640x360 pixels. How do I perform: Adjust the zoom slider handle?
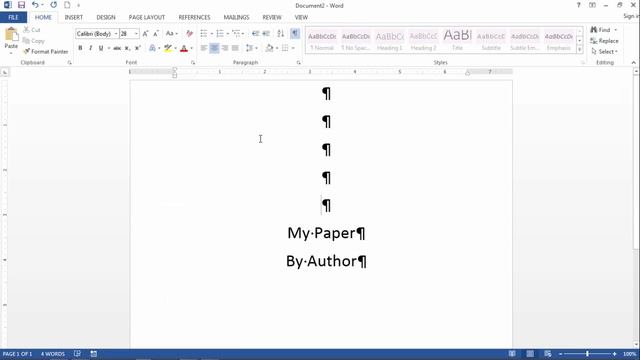(587, 354)
